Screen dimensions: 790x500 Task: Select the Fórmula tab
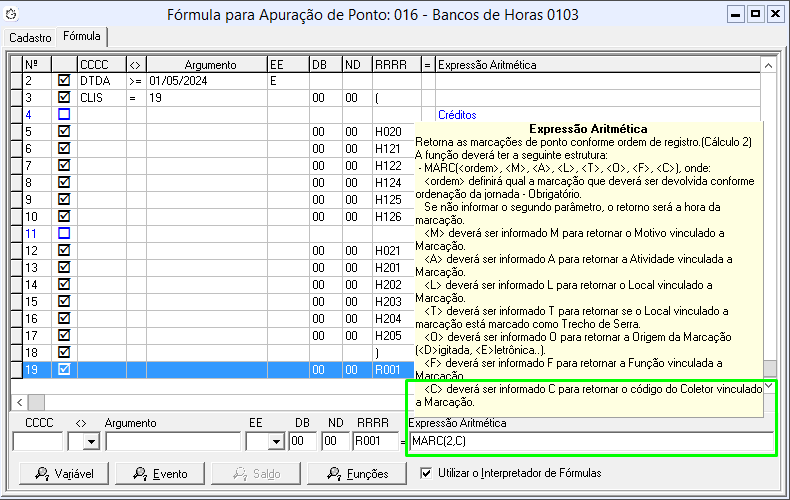pos(82,36)
